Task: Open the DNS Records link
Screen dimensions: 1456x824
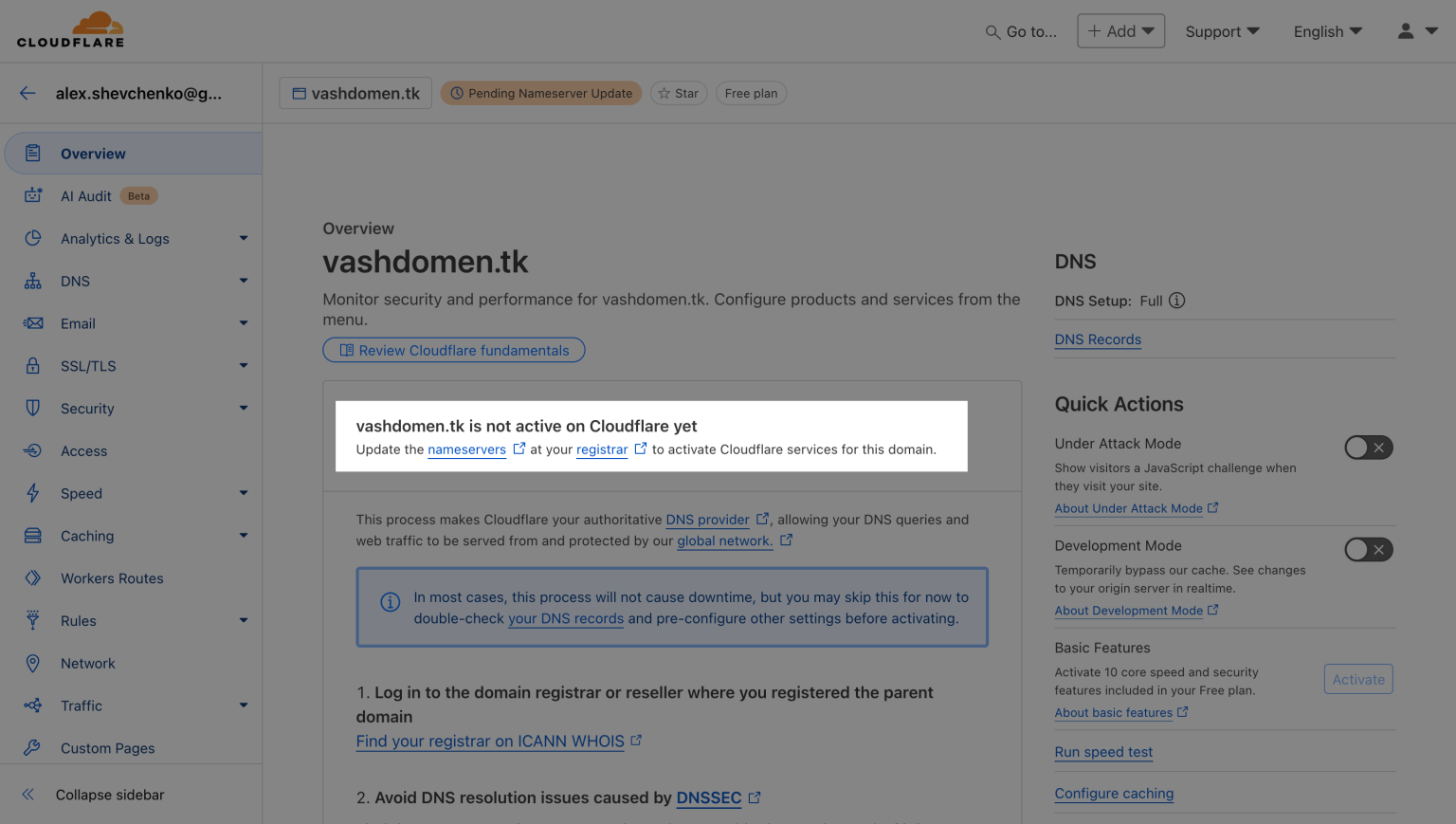Action: [x=1098, y=339]
